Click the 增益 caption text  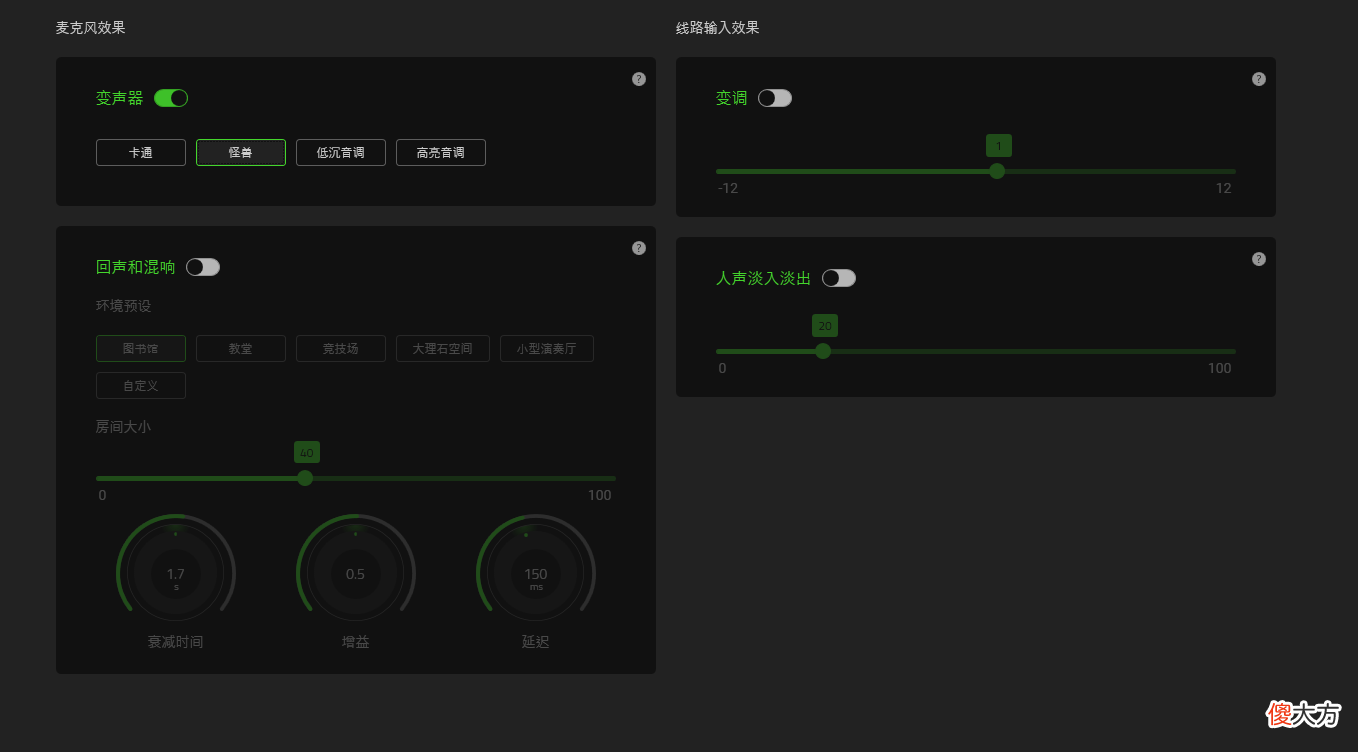click(356, 642)
